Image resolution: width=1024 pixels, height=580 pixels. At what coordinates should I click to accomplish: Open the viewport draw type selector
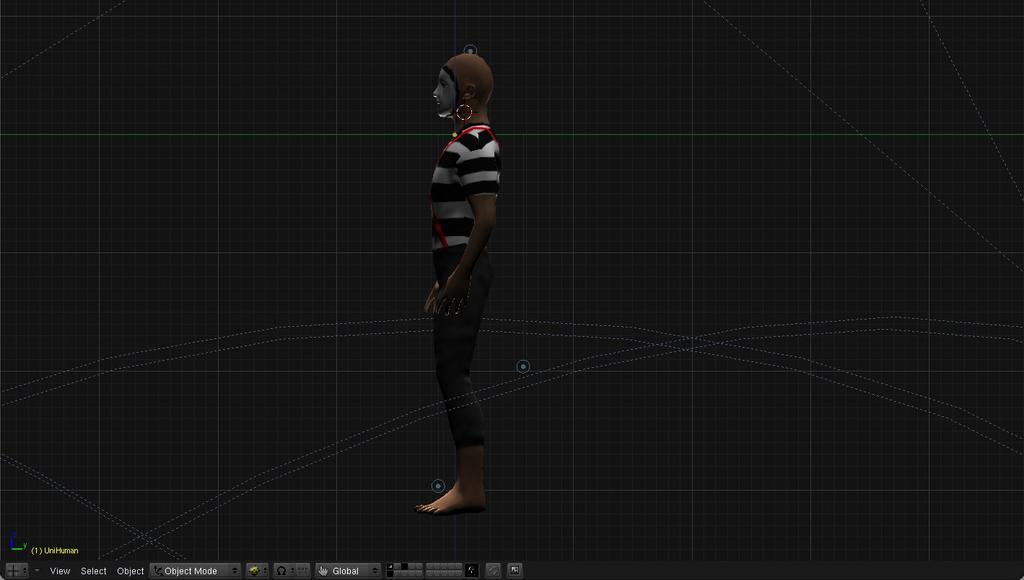click(257, 571)
